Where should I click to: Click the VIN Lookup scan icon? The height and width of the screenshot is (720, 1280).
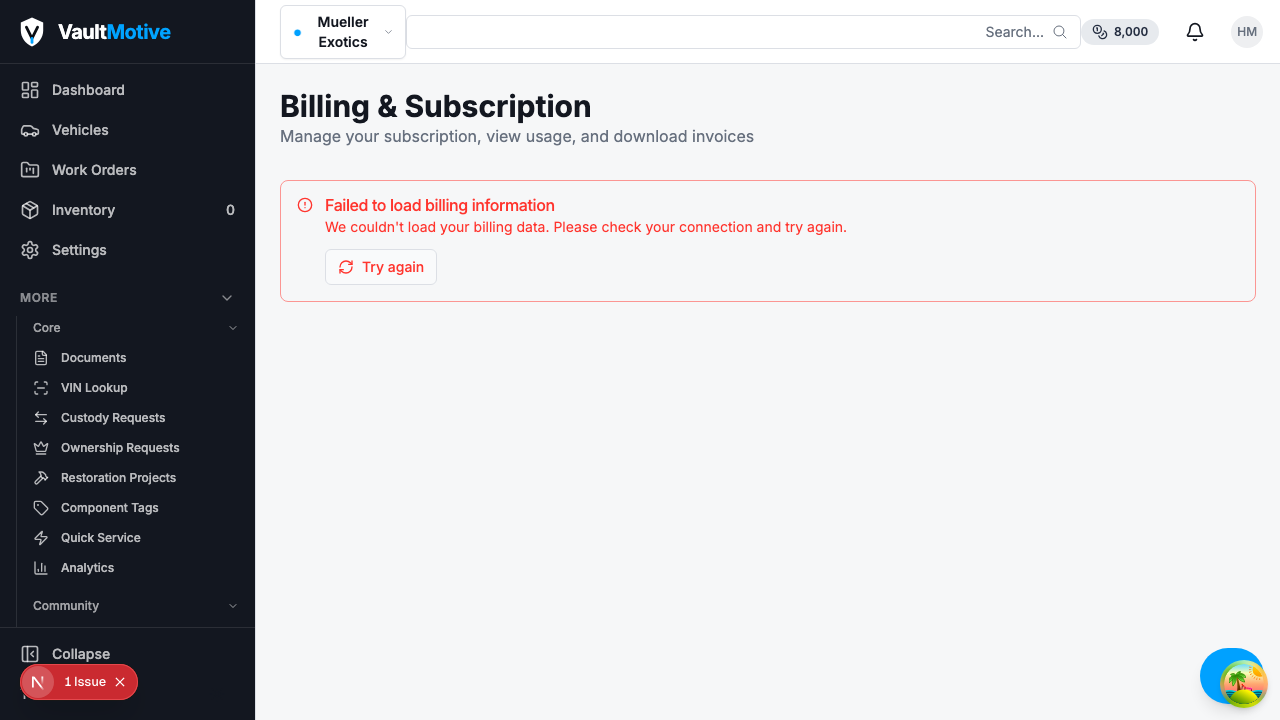[x=41, y=388]
